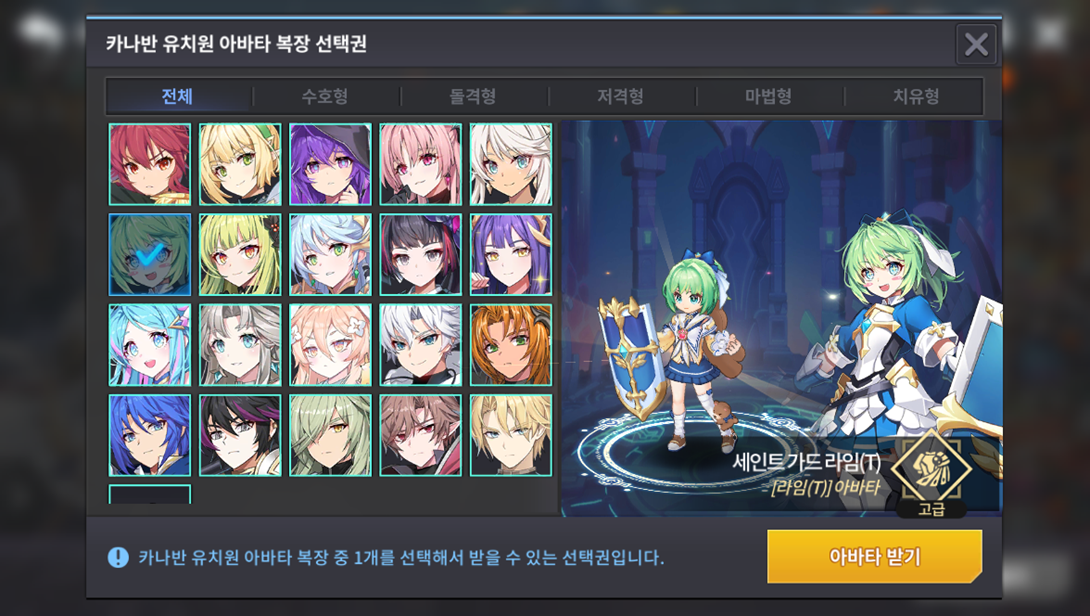Click the blue exclamation info icon

point(118,557)
